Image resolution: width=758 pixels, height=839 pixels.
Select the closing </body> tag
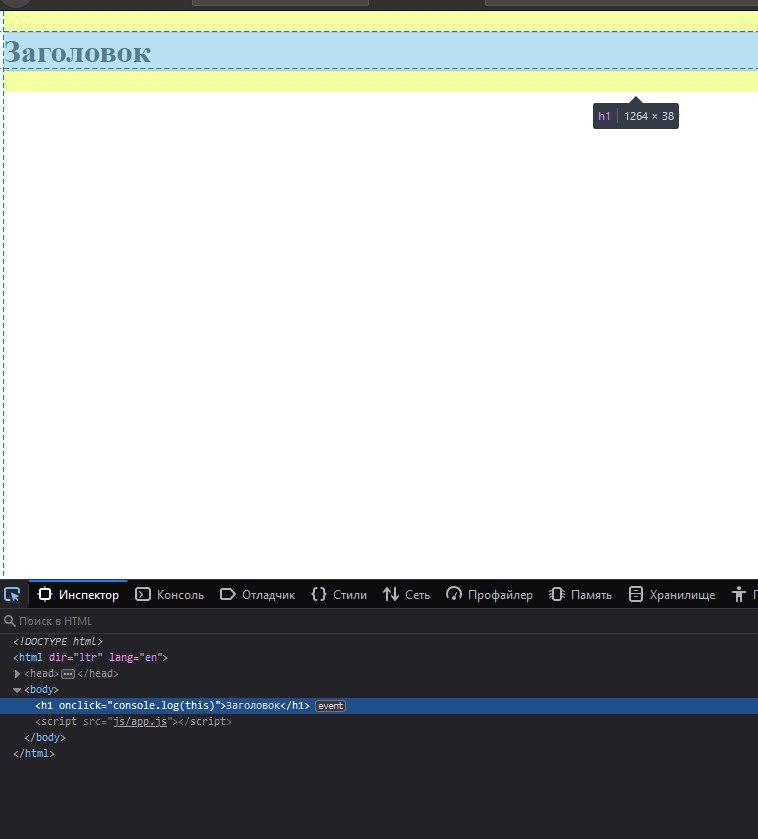tap(44, 737)
